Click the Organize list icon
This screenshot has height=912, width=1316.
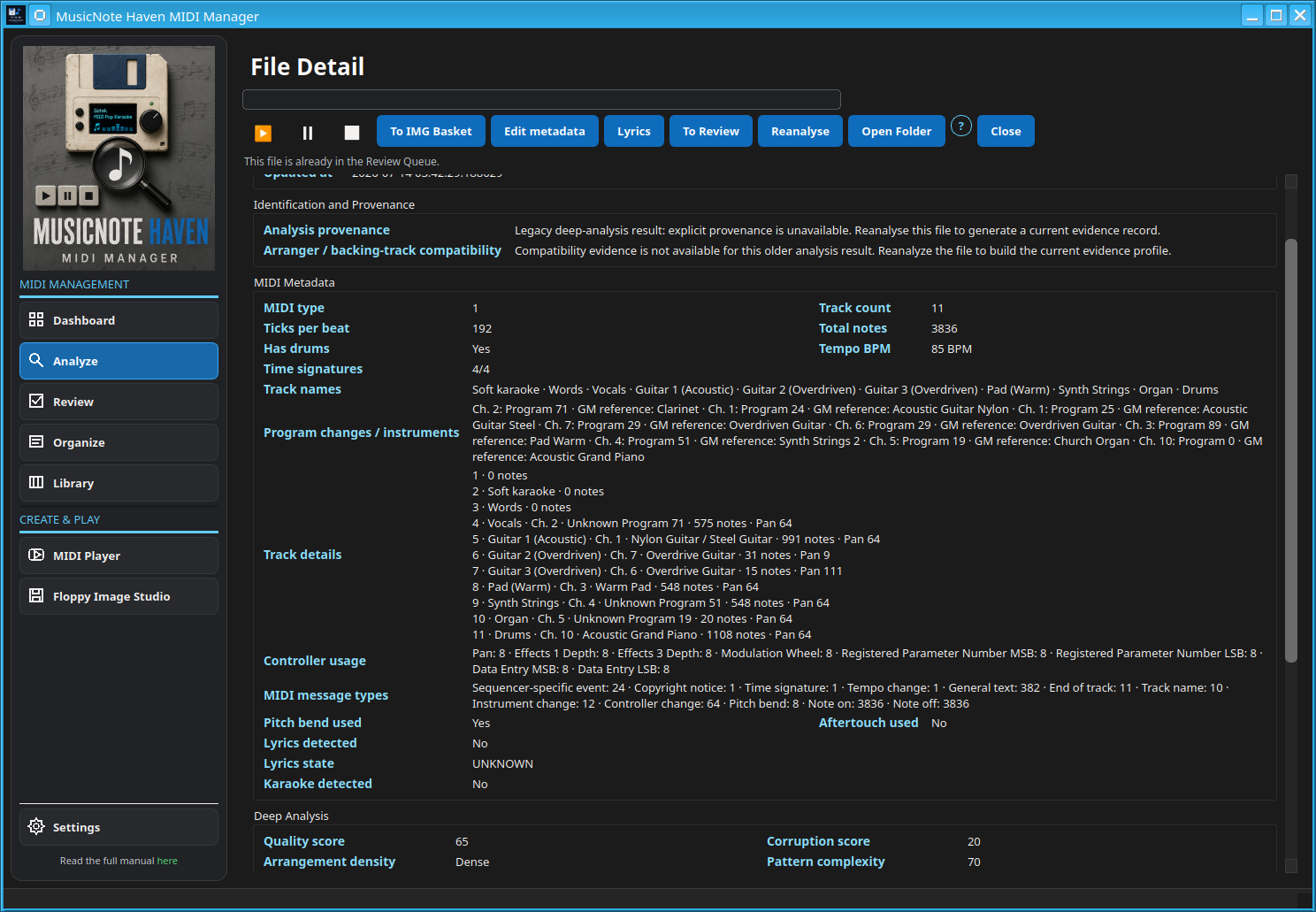36,441
